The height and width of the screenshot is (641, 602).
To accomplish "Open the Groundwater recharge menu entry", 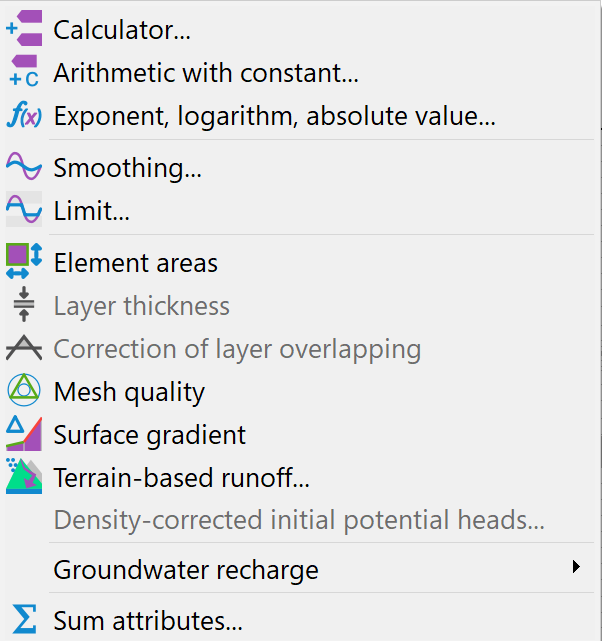I will click(x=186, y=570).
